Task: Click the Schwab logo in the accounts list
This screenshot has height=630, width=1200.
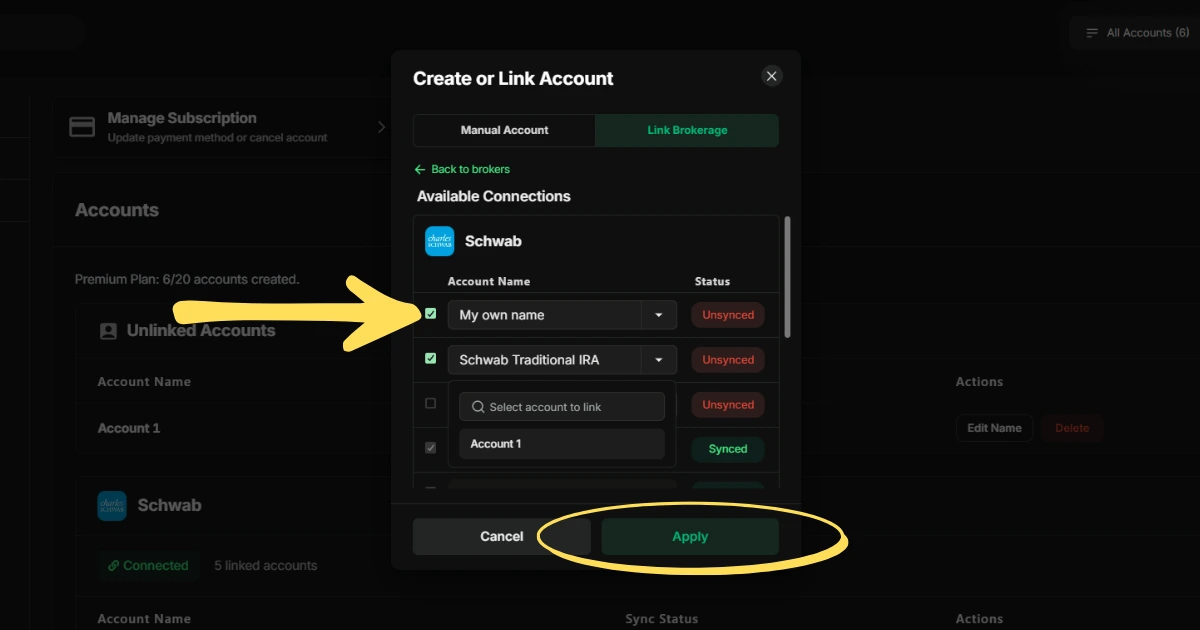Action: [x=112, y=505]
